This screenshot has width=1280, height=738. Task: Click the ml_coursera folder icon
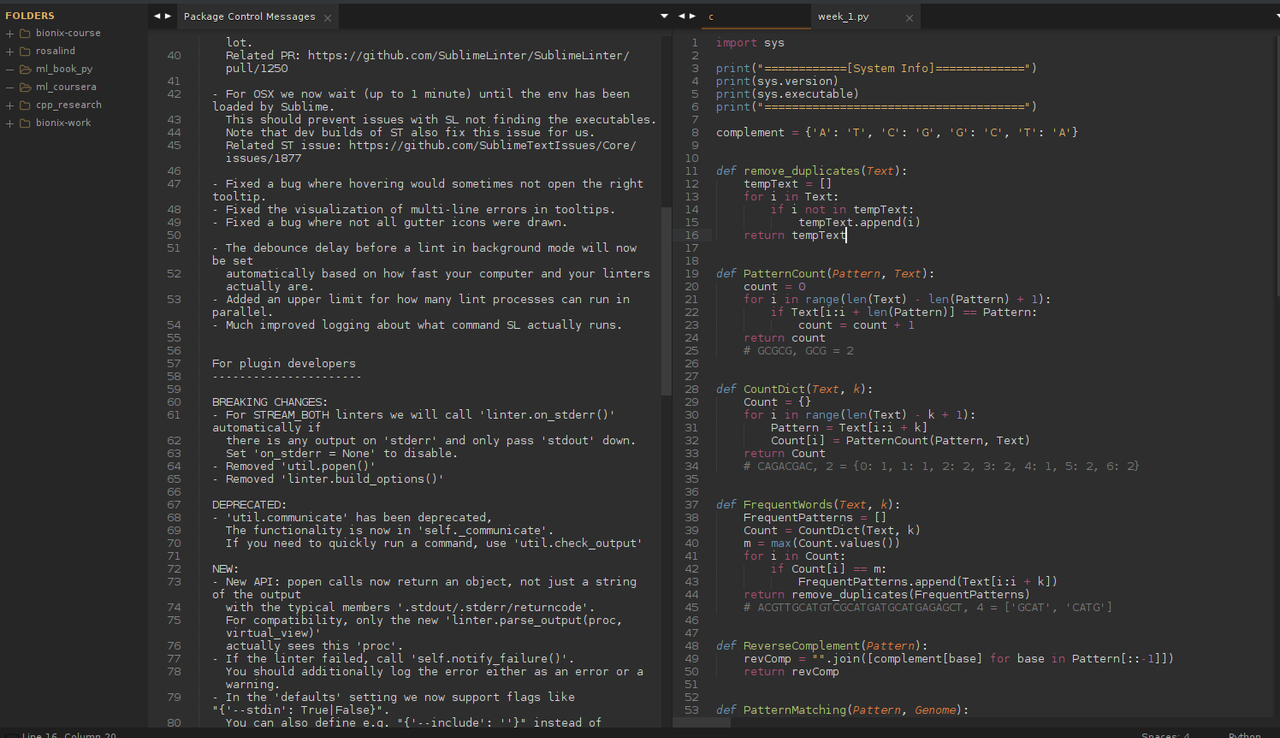pyautogui.click(x=25, y=87)
